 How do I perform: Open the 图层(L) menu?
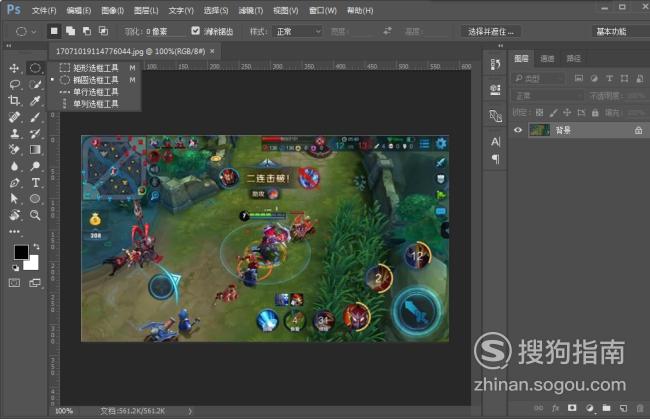pos(146,10)
